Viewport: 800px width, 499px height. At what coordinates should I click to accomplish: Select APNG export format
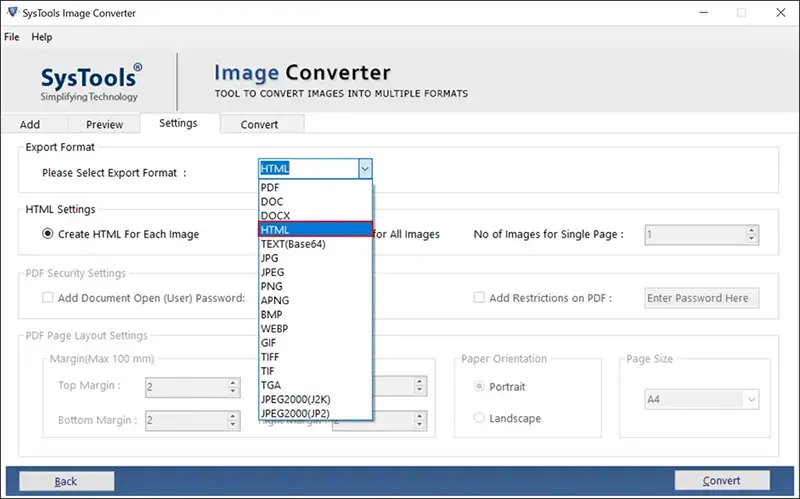click(315, 301)
